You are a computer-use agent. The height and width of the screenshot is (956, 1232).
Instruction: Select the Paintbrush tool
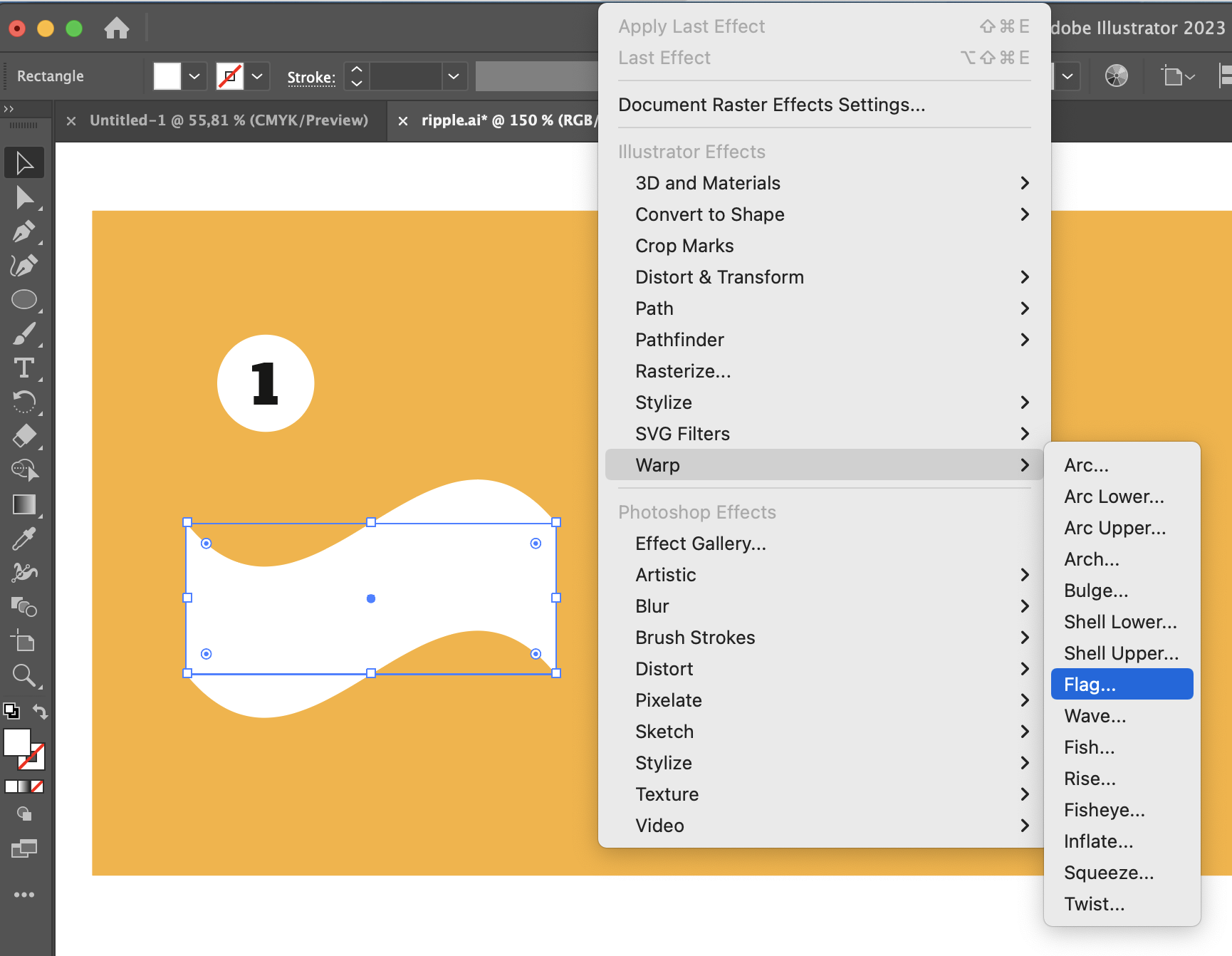click(x=24, y=333)
